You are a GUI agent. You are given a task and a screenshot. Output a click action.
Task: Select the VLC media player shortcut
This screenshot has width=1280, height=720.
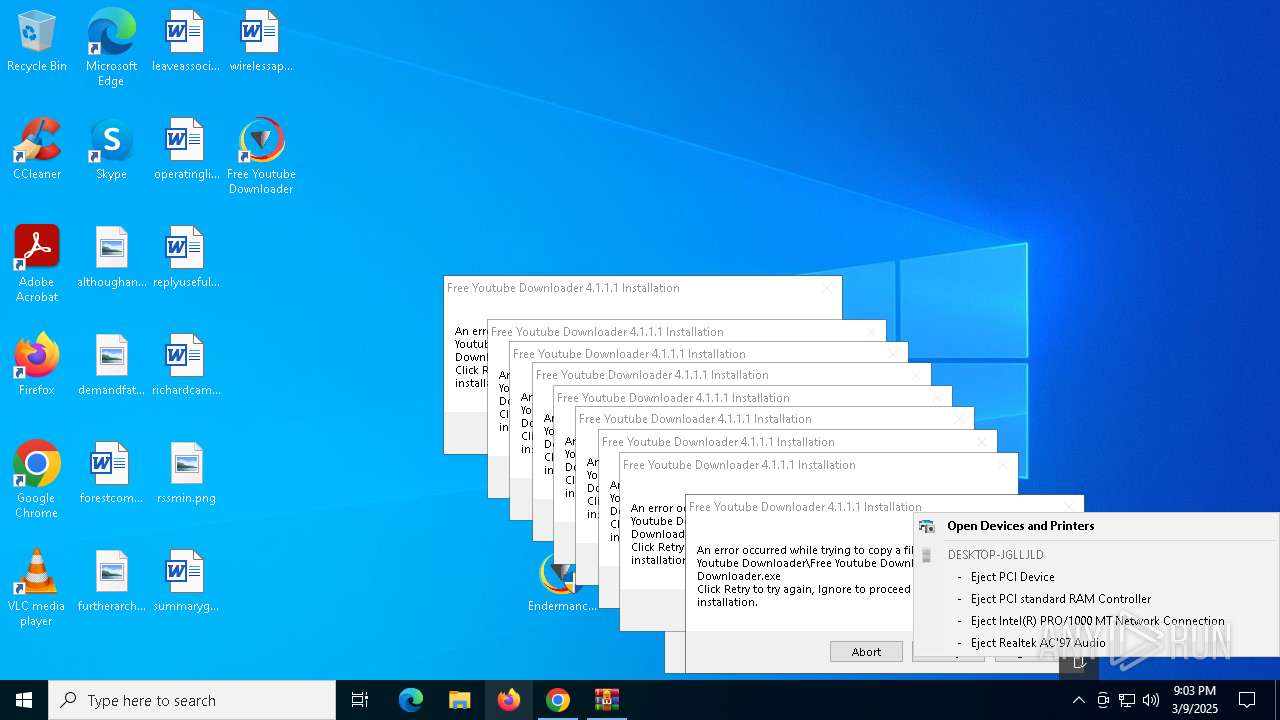point(37,588)
